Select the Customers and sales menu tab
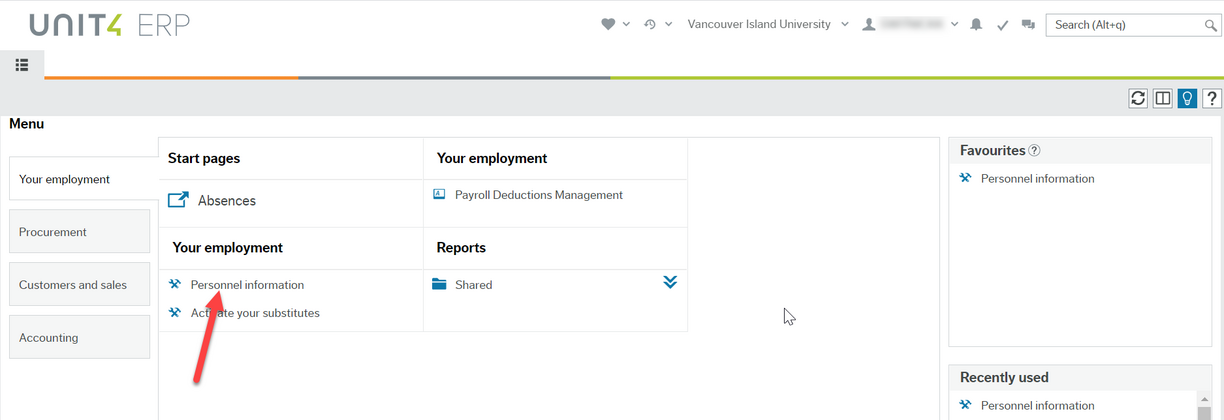Image resolution: width=1224 pixels, height=420 pixels. click(x=79, y=285)
